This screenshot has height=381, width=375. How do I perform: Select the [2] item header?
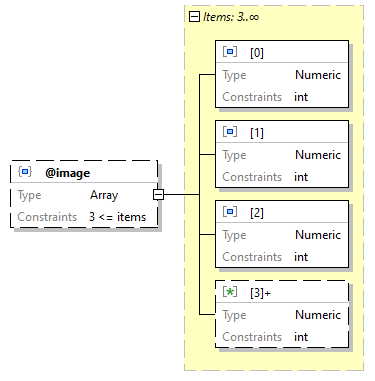(x=282, y=212)
